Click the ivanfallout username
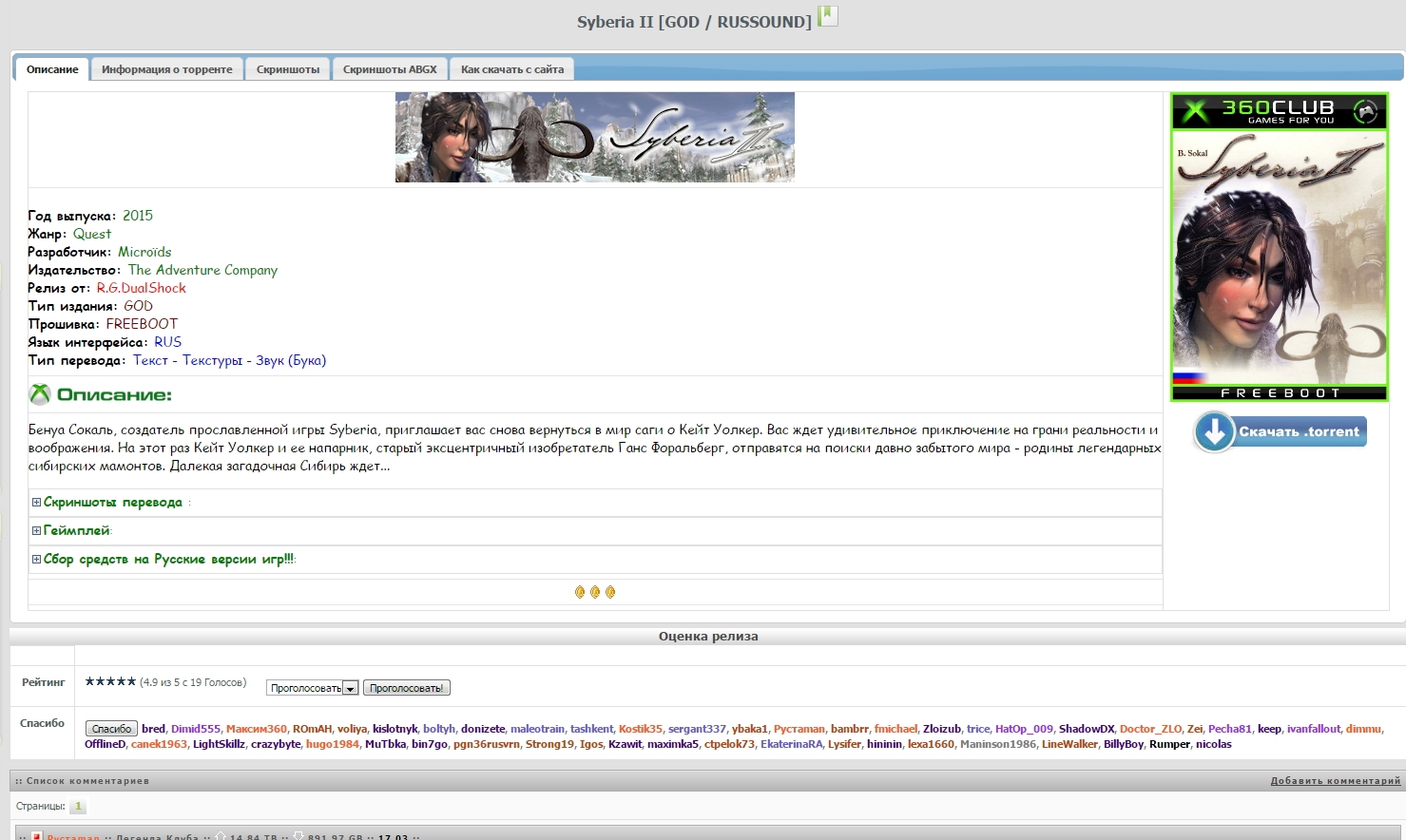Screen dimensions: 1406x840 [x=1314, y=729]
